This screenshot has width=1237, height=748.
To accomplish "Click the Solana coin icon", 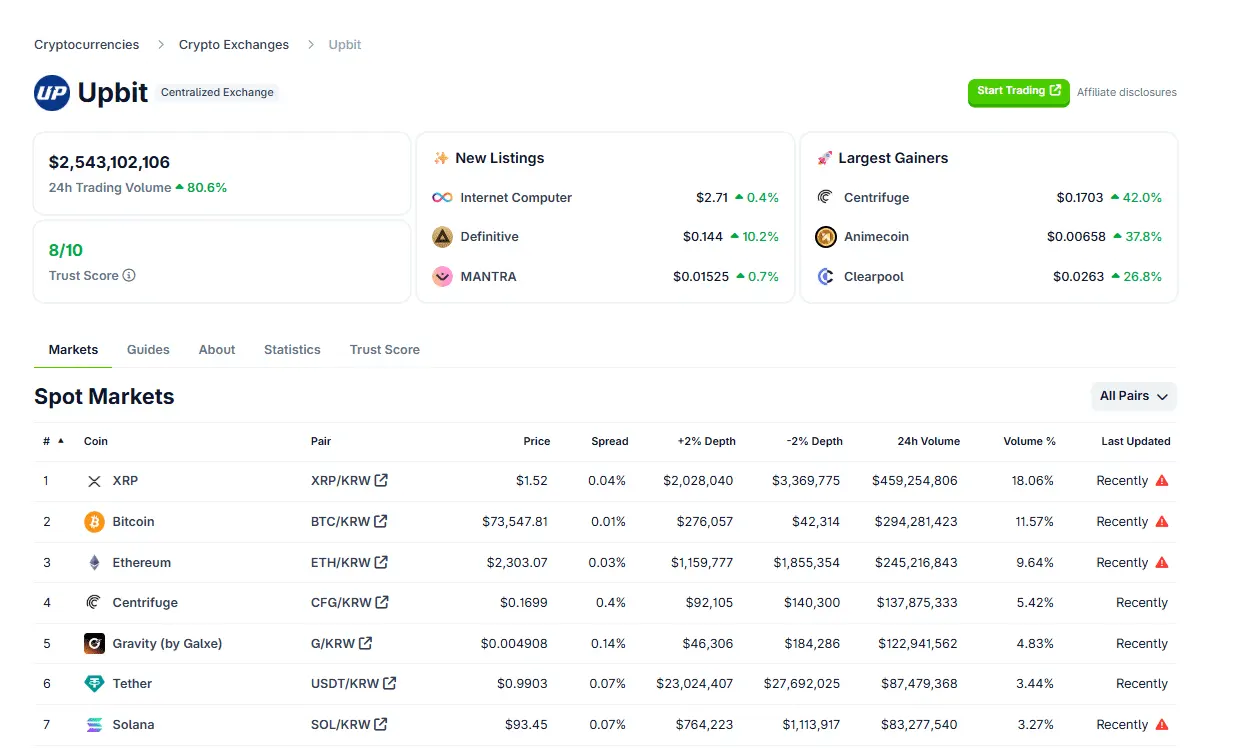I will point(94,725).
